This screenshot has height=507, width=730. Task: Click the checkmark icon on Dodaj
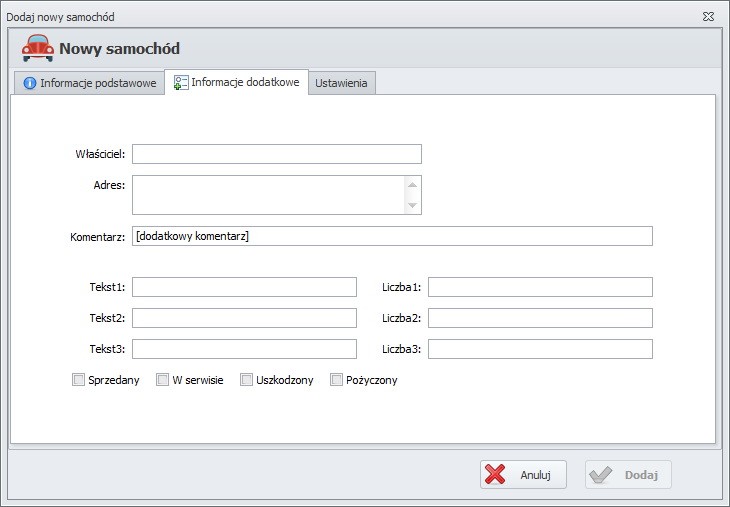pos(601,475)
